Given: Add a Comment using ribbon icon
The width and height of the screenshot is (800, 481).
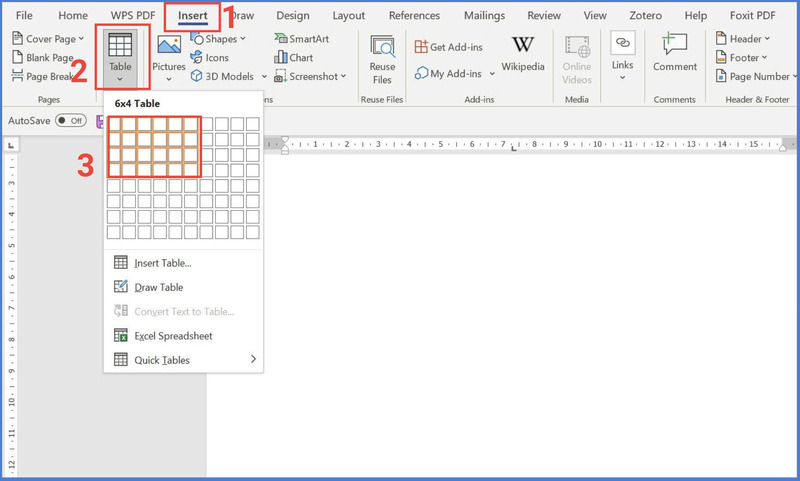Looking at the screenshot, I should point(675,52).
